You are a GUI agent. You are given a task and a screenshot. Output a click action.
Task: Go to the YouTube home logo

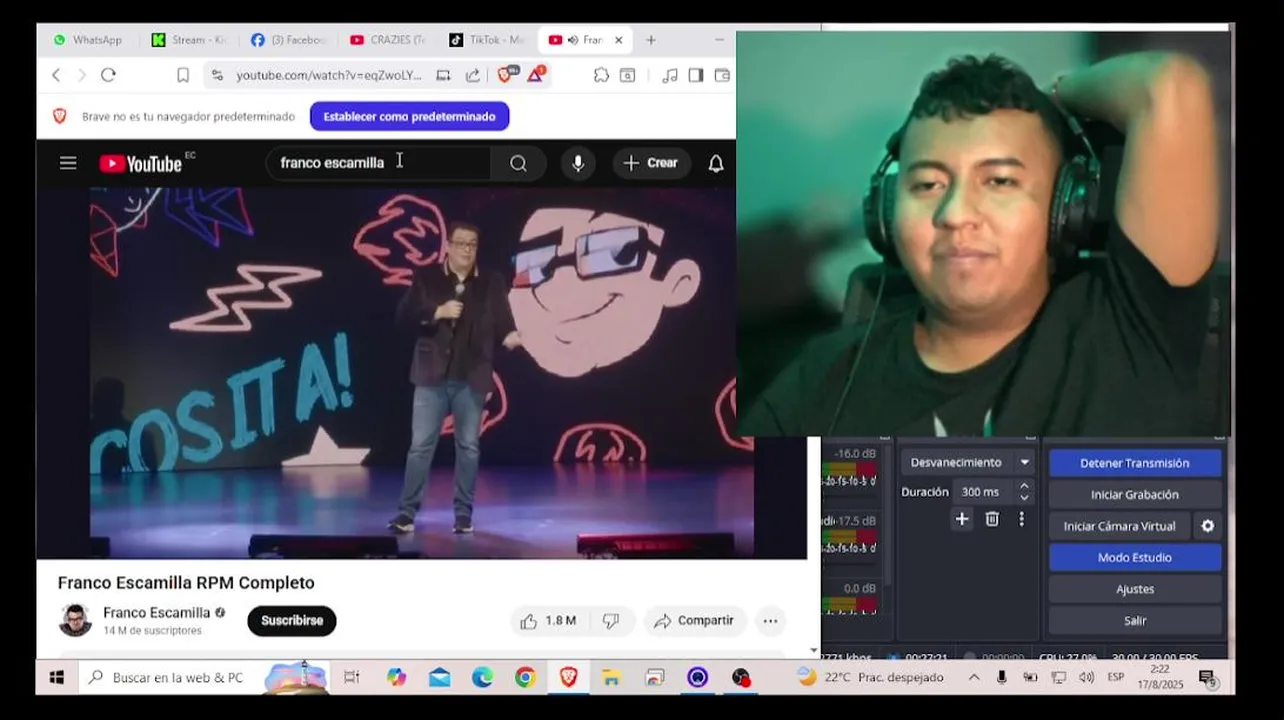pos(141,163)
